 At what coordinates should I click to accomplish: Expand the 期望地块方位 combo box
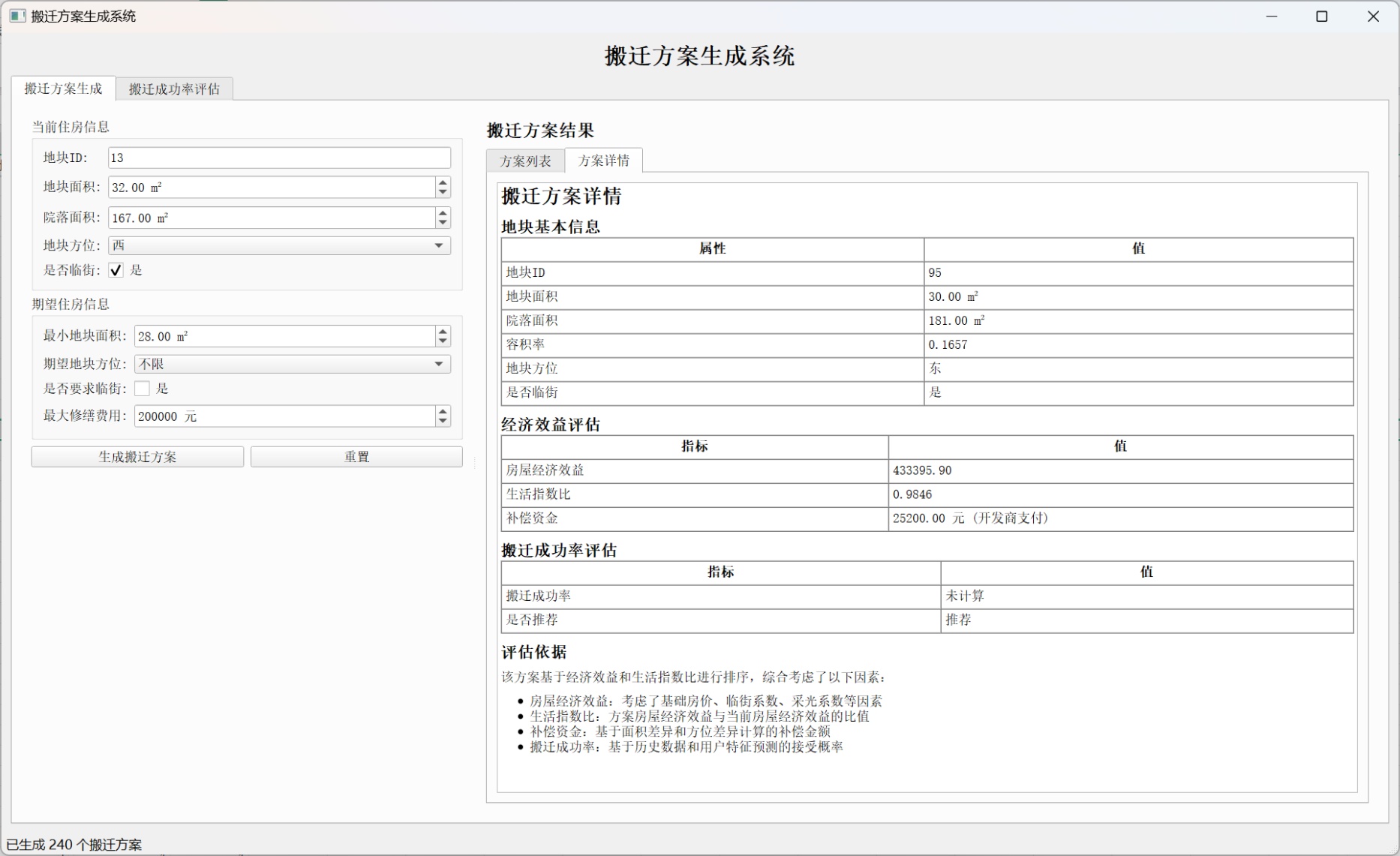pyautogui.click(x=292, y=364)
